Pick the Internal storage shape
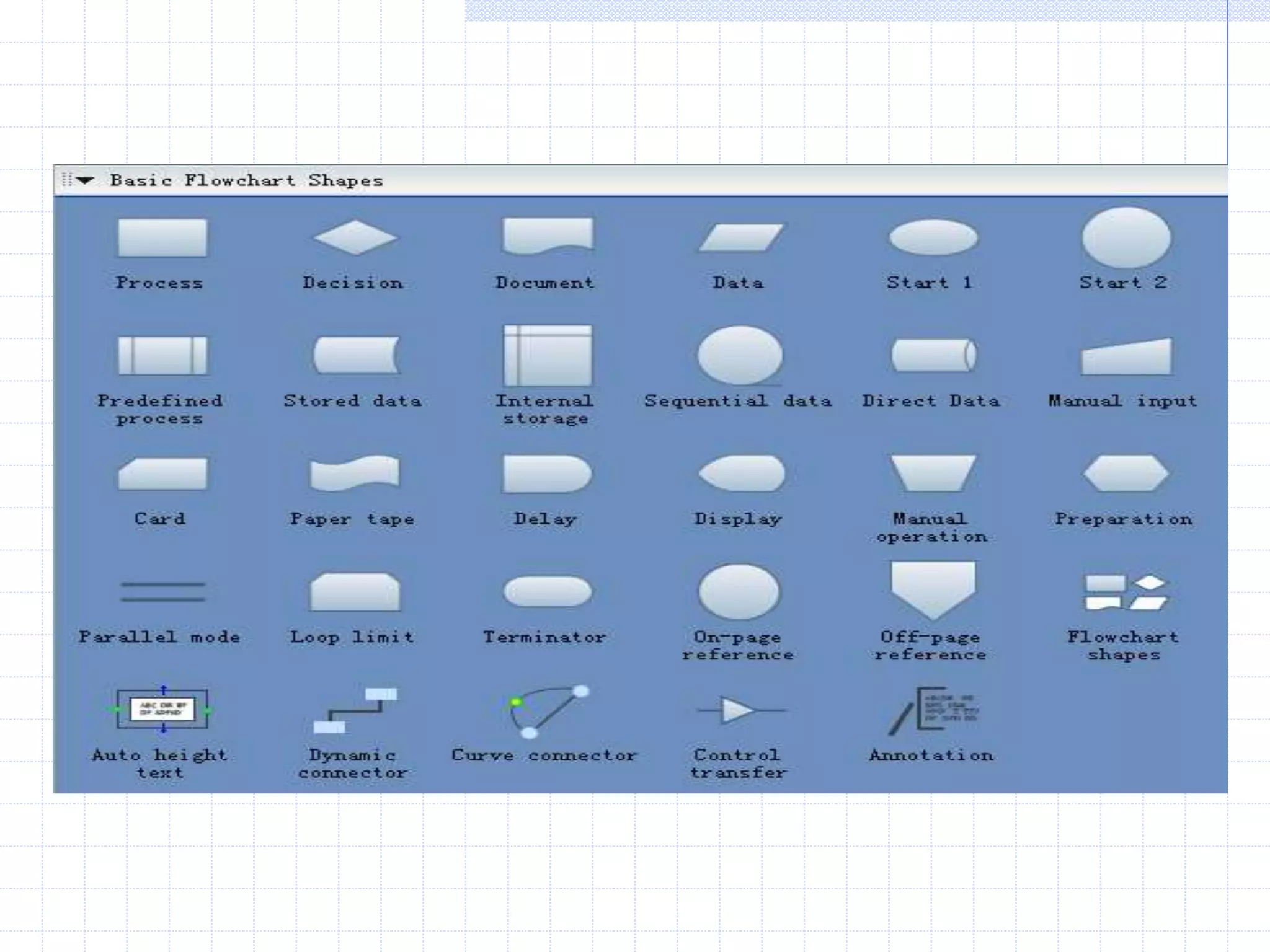Image resolution: width=1270 pixels, height=952 pixels. click(547, 355)
